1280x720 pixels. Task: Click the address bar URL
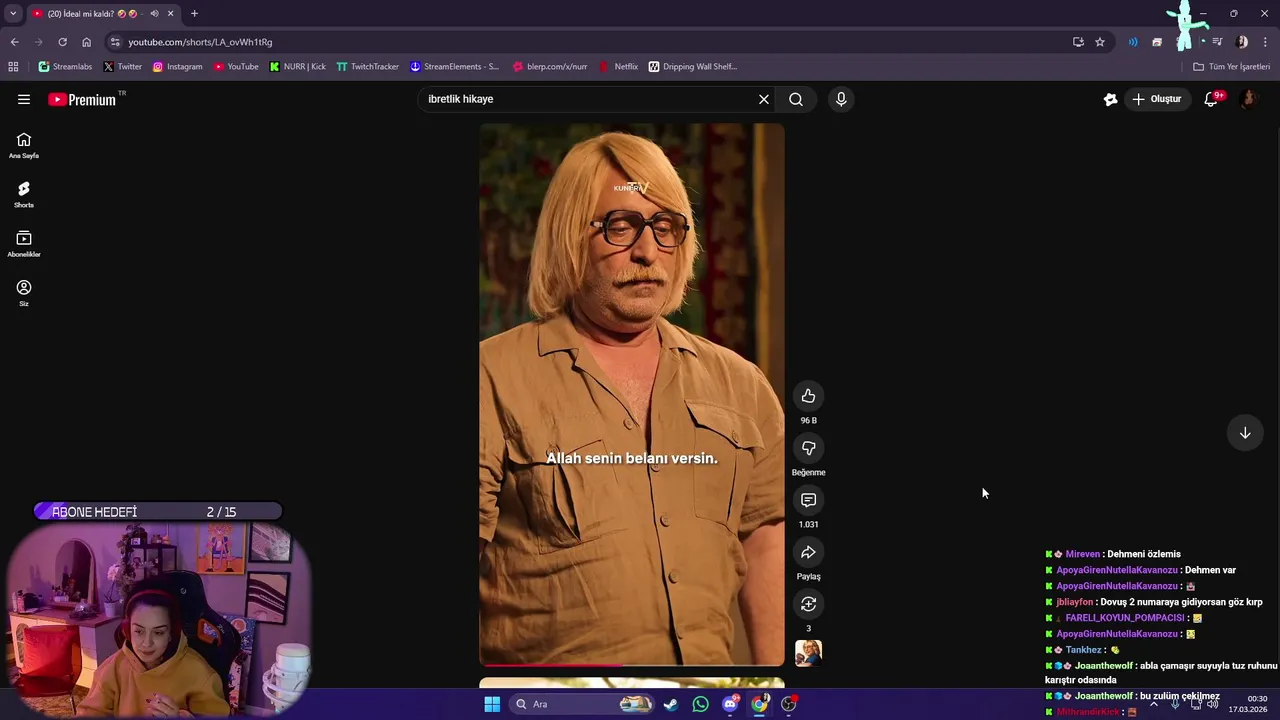coord(200,42)
